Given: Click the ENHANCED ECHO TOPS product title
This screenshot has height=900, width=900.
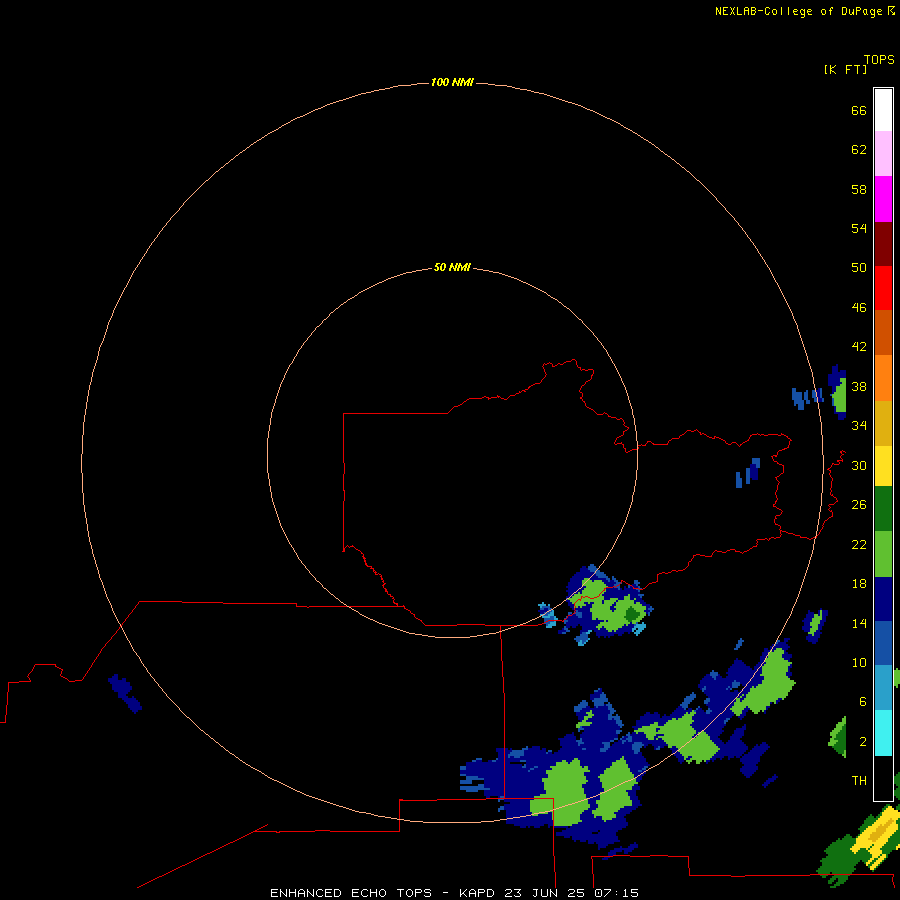Looking at the screenshot, I should [x=351, y=893].
